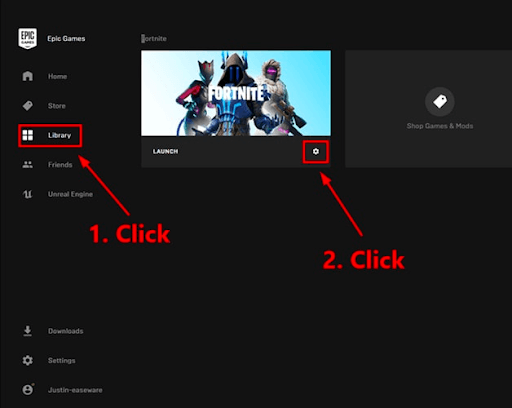Click the Epic Games logo icon
Screen dimensions: 512x408
pyautogui.click(x=27, y=38)
